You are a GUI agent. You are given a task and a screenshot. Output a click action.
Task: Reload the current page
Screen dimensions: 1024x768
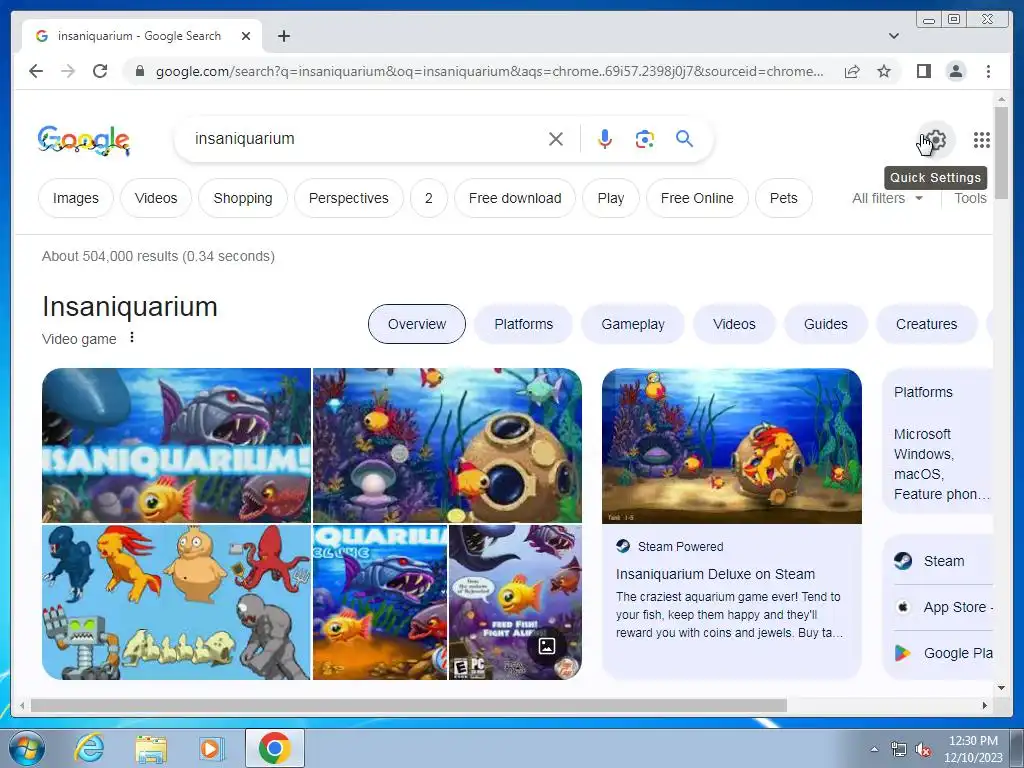pyautogui.click(x=100, y=71)
